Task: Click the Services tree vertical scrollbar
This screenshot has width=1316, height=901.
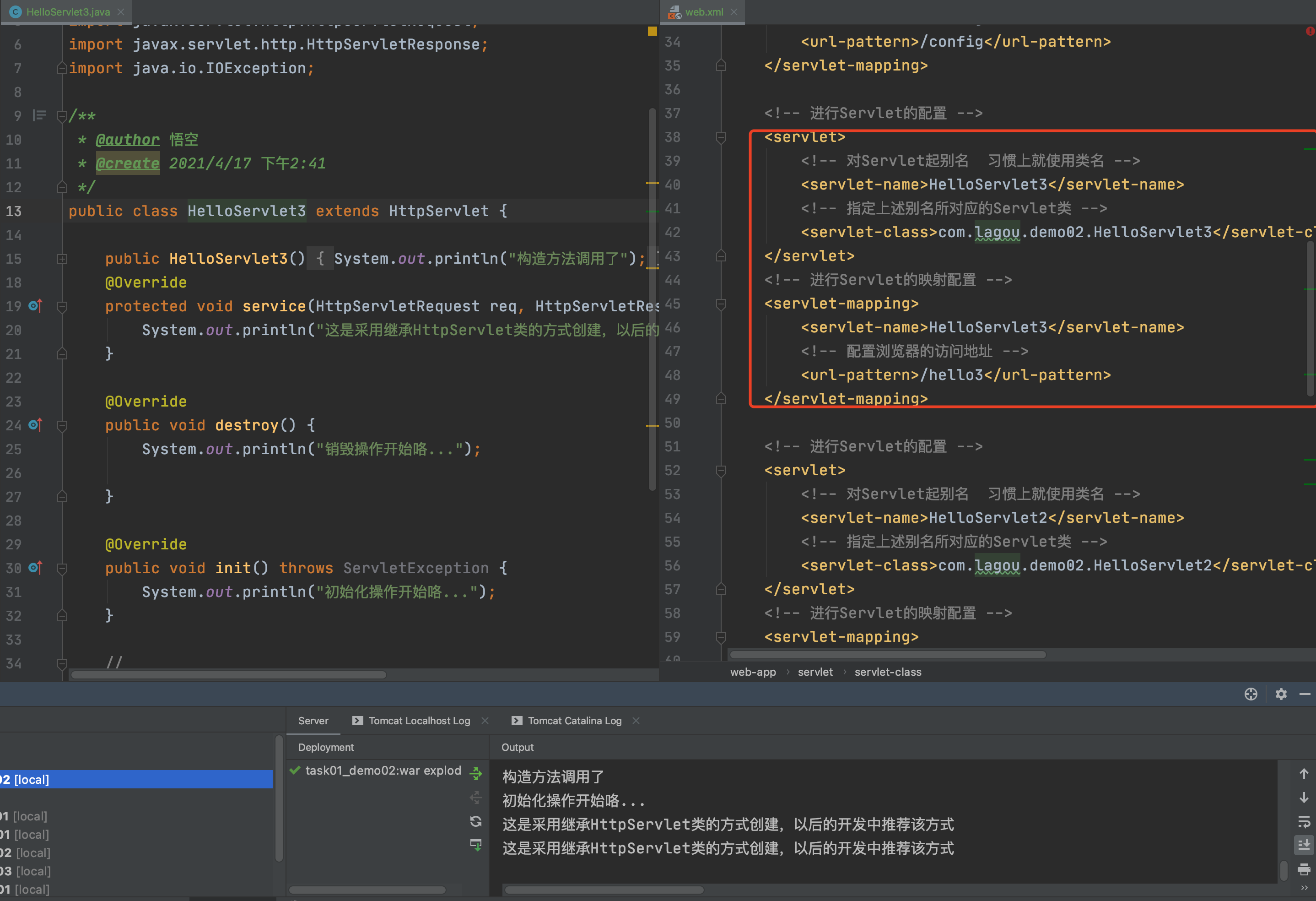Action: point(279,798)
